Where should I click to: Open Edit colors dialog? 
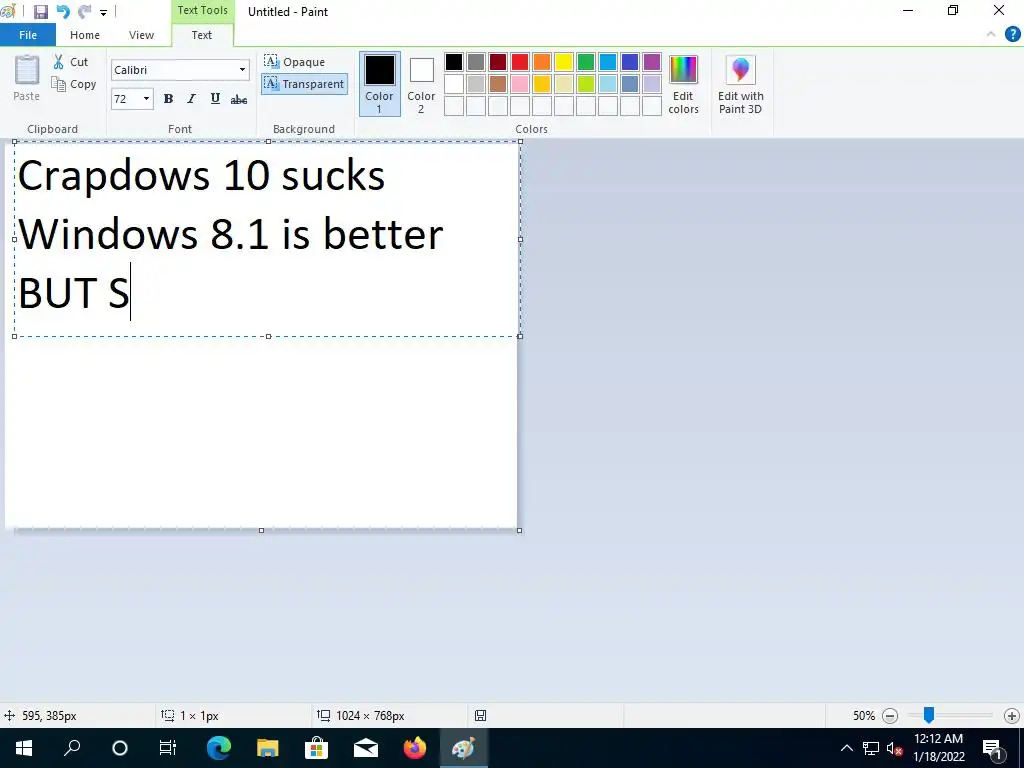pos(683,84)
